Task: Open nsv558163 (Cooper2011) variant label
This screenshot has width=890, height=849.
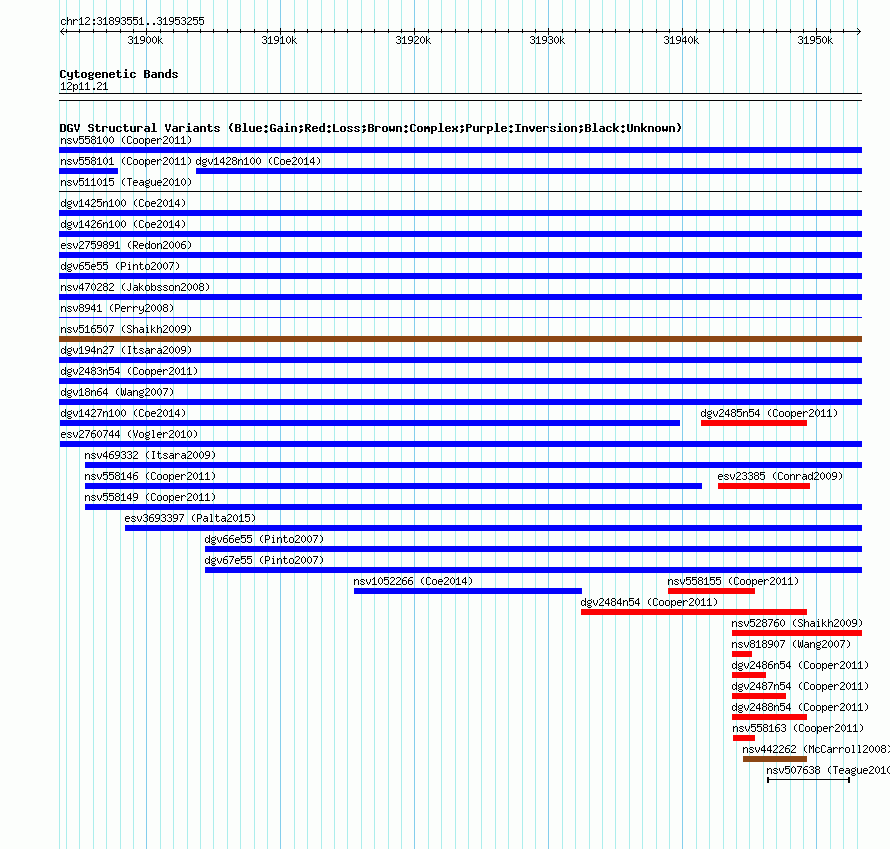Action: (x=798, y=728)
